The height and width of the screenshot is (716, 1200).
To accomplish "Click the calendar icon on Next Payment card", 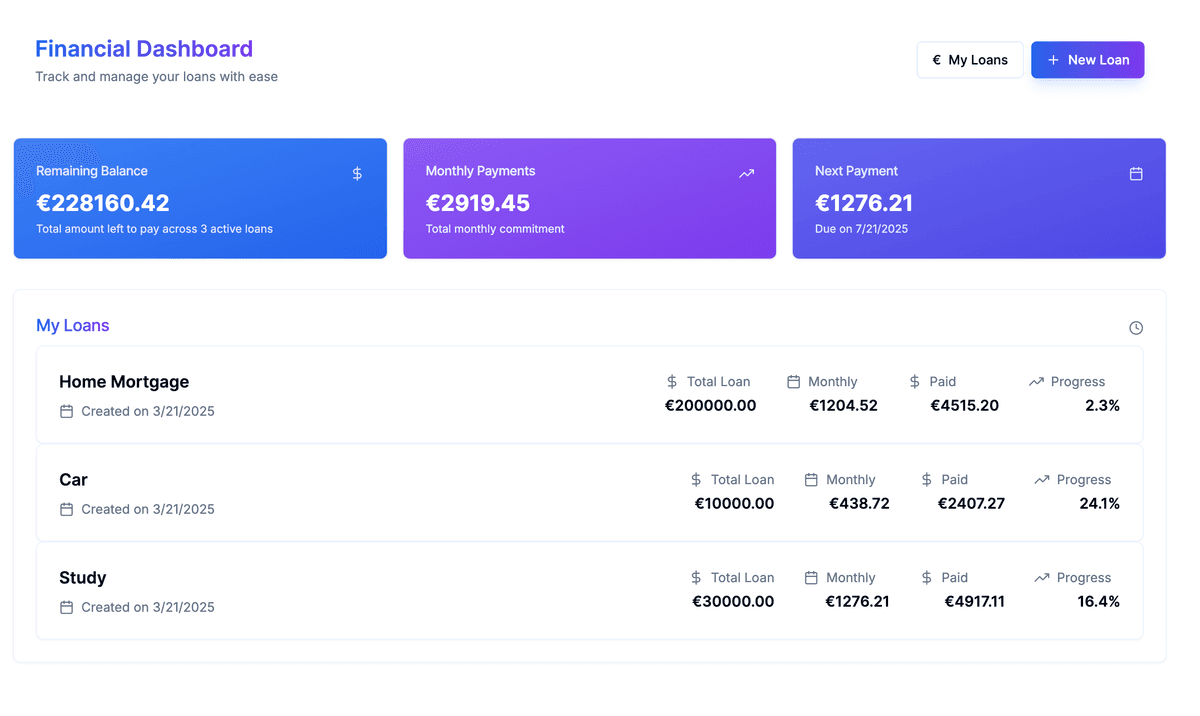I will coord(1136,174).
